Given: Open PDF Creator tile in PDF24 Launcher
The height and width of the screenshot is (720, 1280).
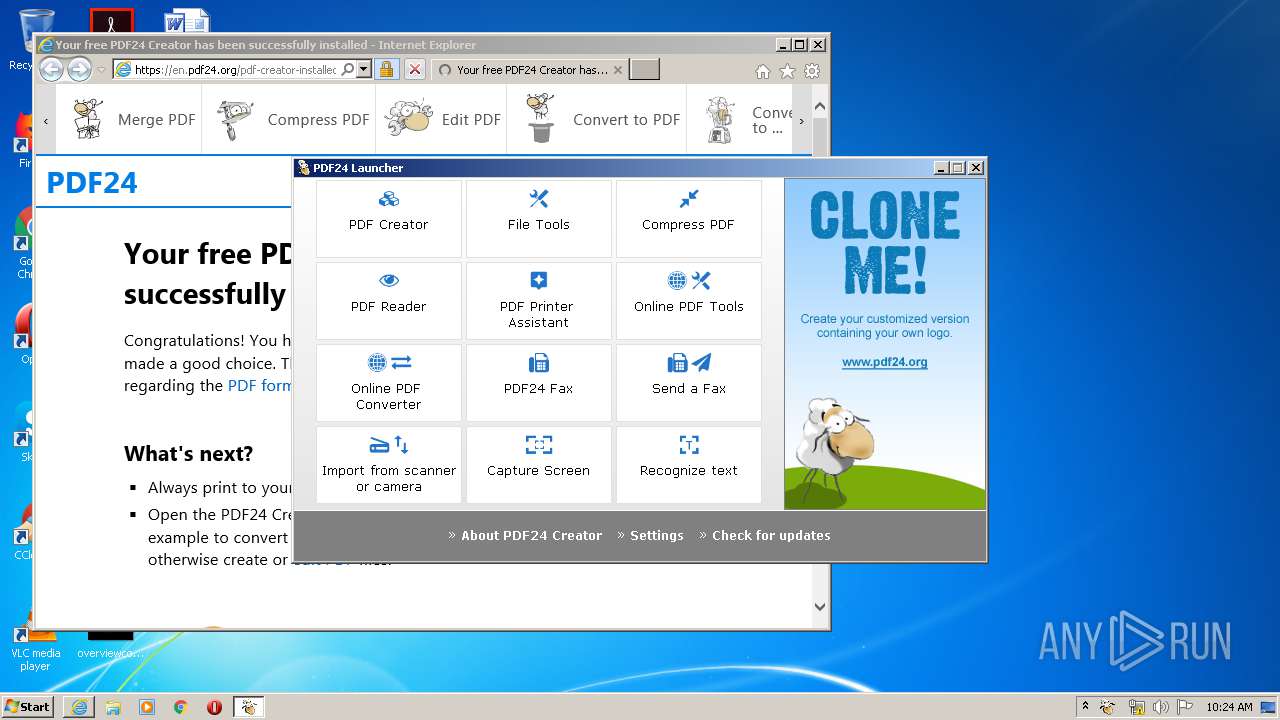Looking at the screenshot, I should pos(389,218).
